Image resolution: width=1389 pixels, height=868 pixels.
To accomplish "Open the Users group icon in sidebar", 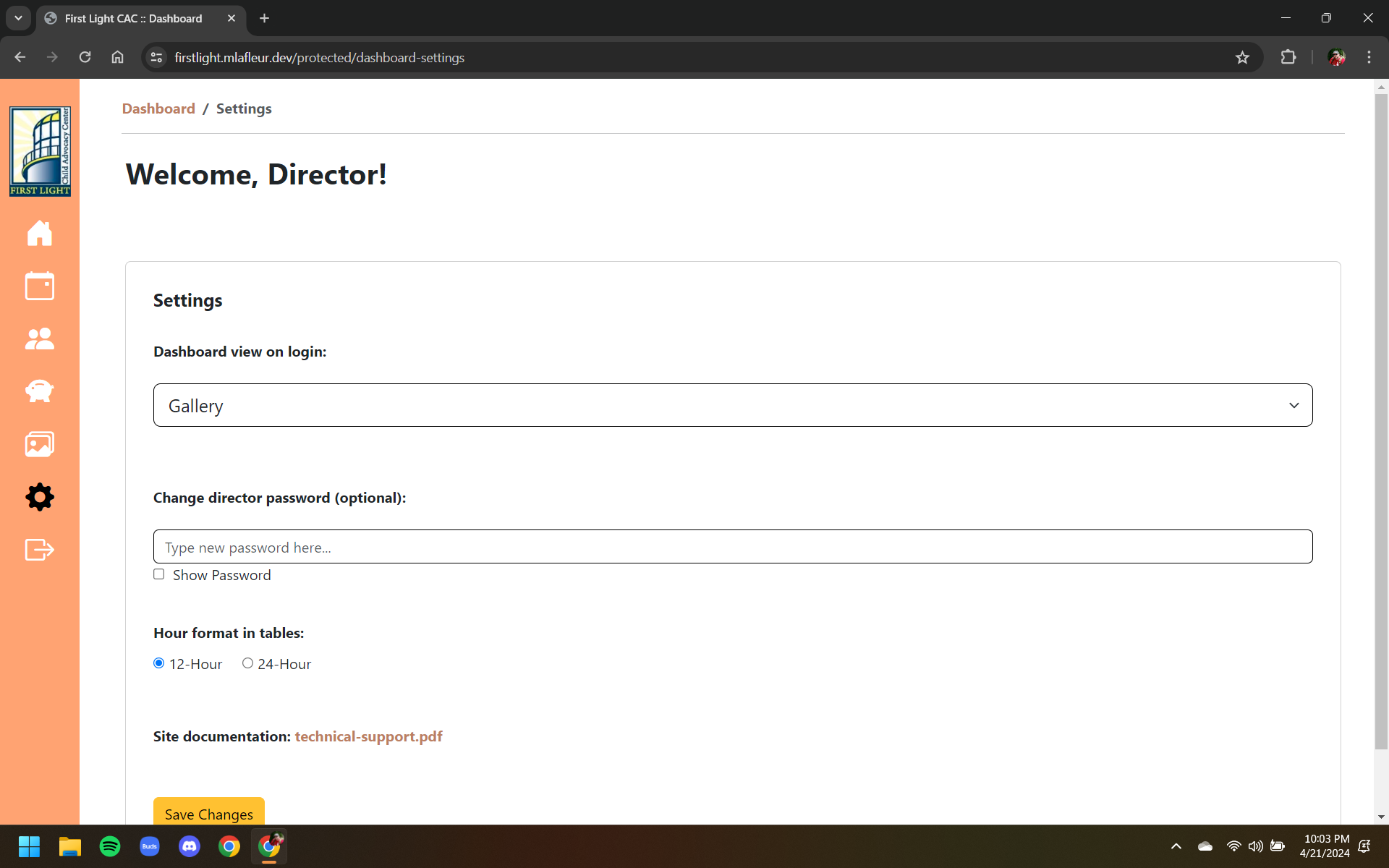I will 40,339.
